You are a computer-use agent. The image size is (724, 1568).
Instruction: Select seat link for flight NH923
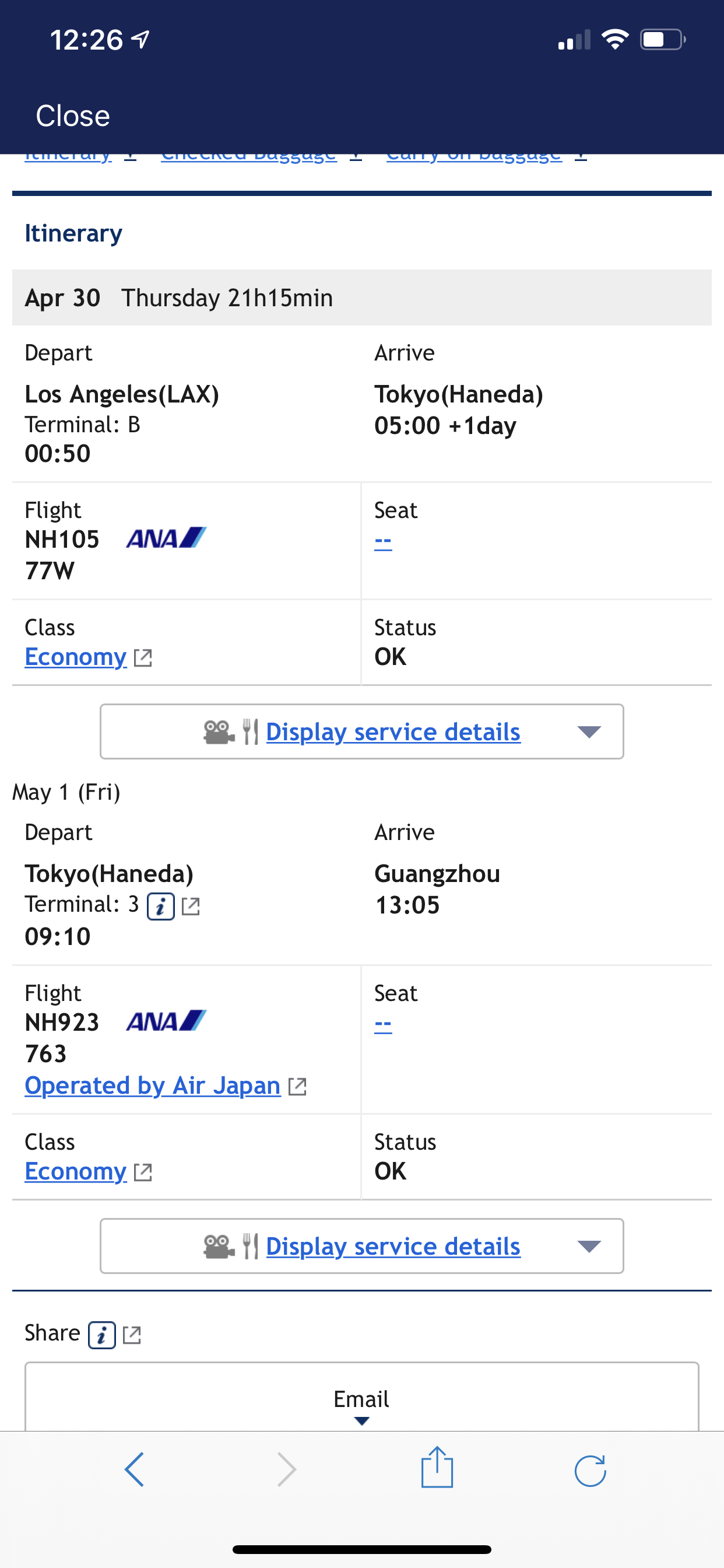pyautogui.click(x=382, y=1024)
